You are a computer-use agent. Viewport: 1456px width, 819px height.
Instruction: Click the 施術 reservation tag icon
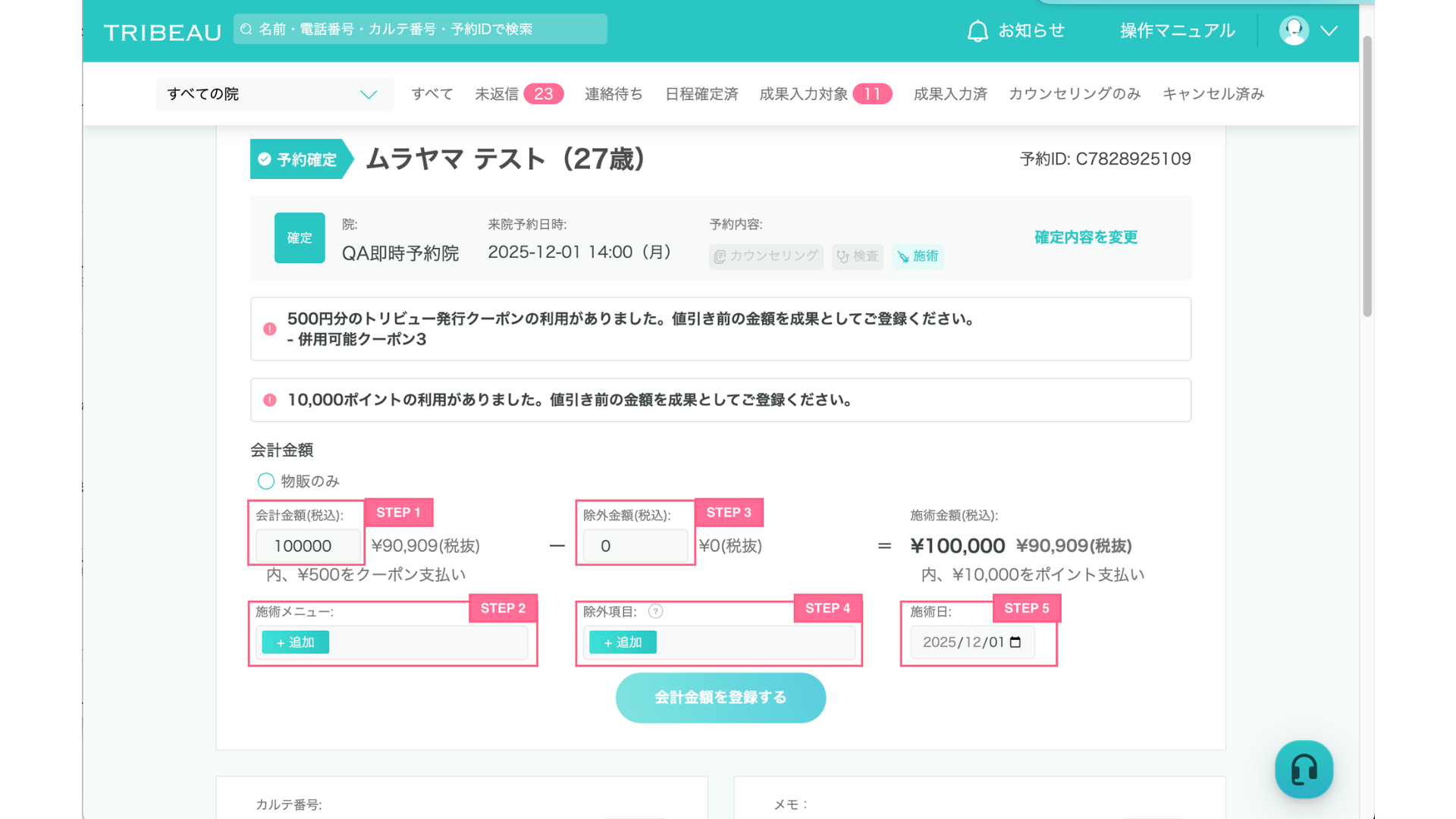coord(903,257)
